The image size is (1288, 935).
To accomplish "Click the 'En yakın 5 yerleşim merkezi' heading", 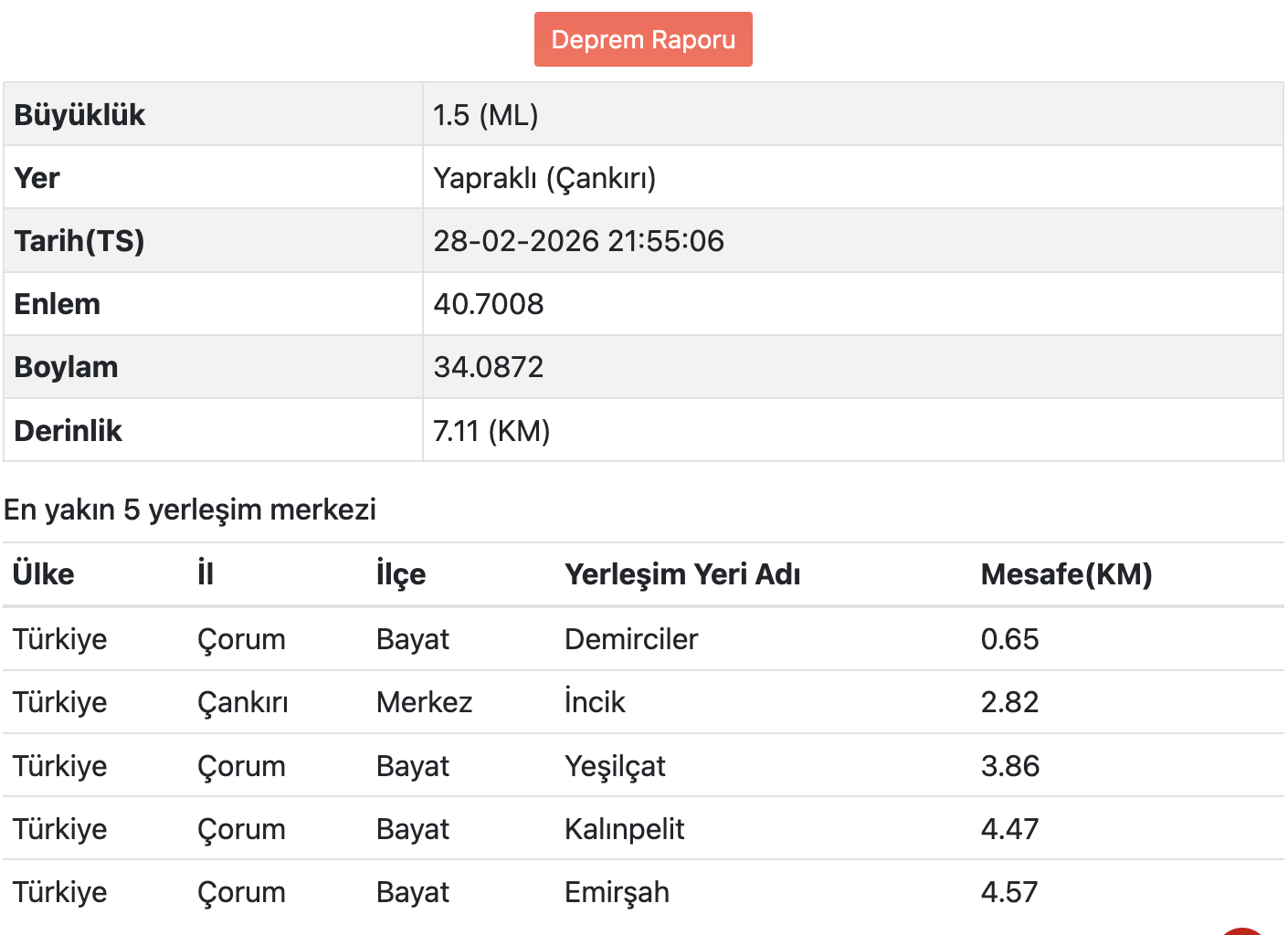I will pos(190,510).
